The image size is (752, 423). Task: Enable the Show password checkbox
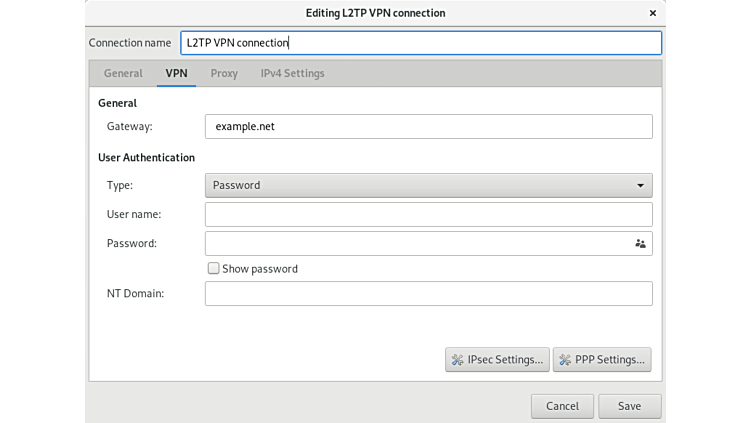213,269
